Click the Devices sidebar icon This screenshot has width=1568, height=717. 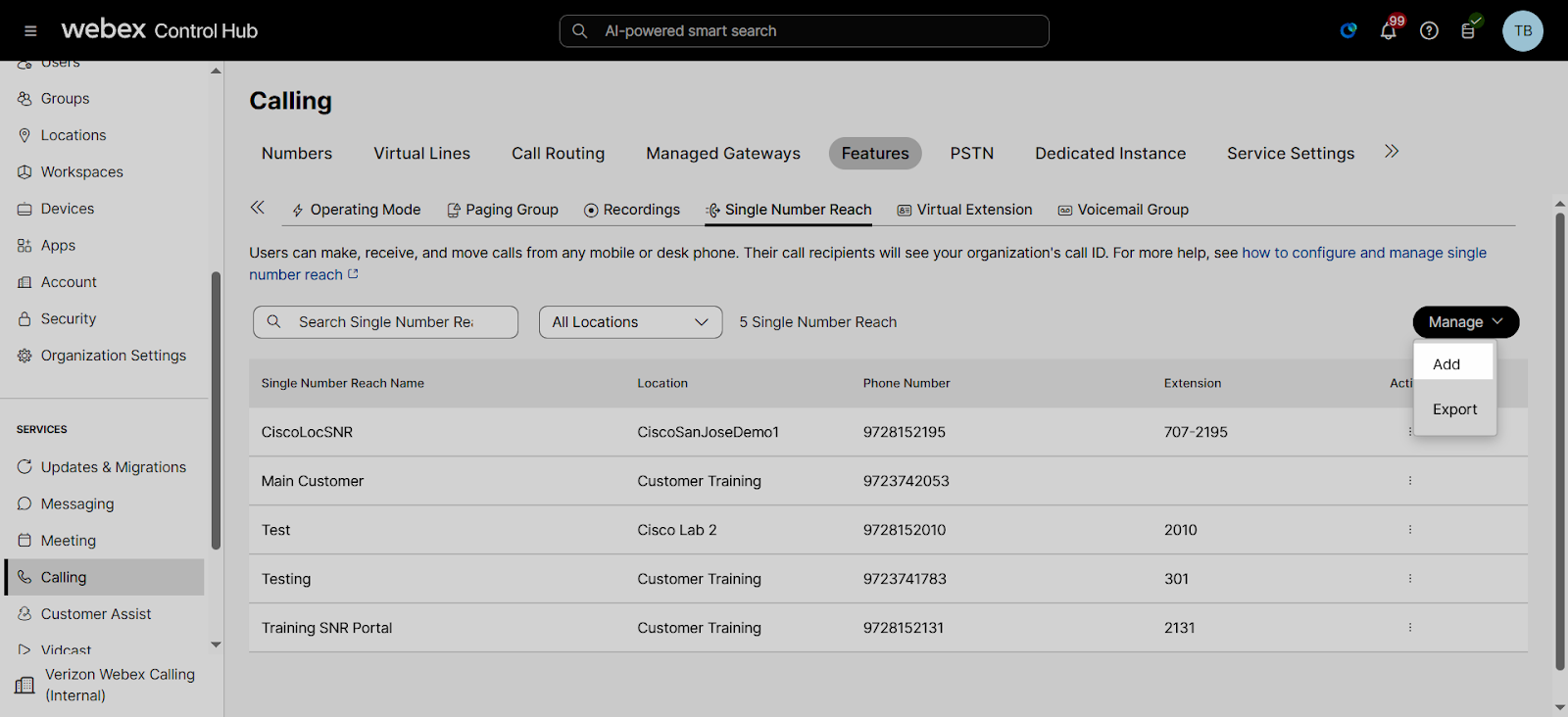(x=24, y=209)
